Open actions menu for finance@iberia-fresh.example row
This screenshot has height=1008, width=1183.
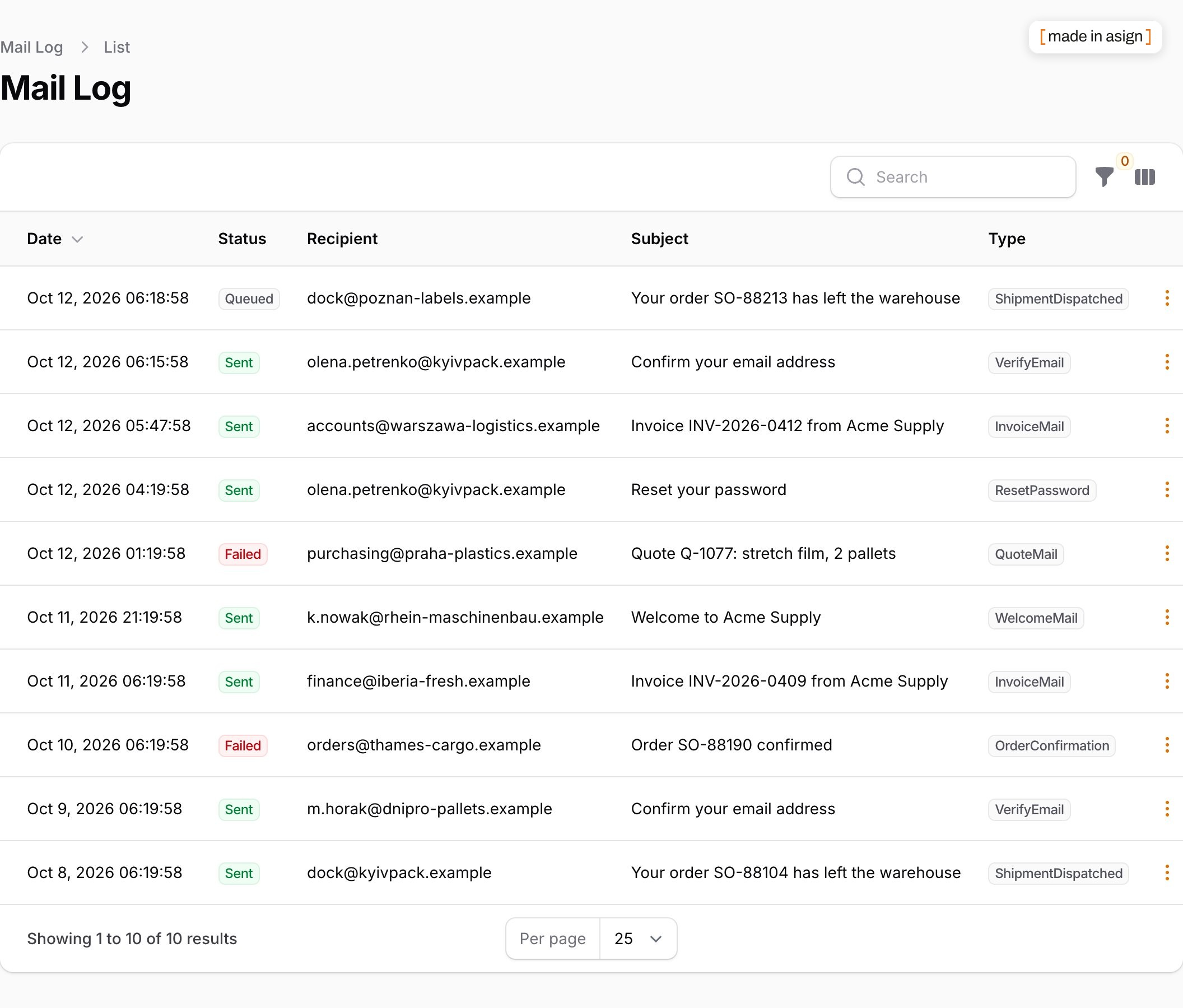point(1166,682)
